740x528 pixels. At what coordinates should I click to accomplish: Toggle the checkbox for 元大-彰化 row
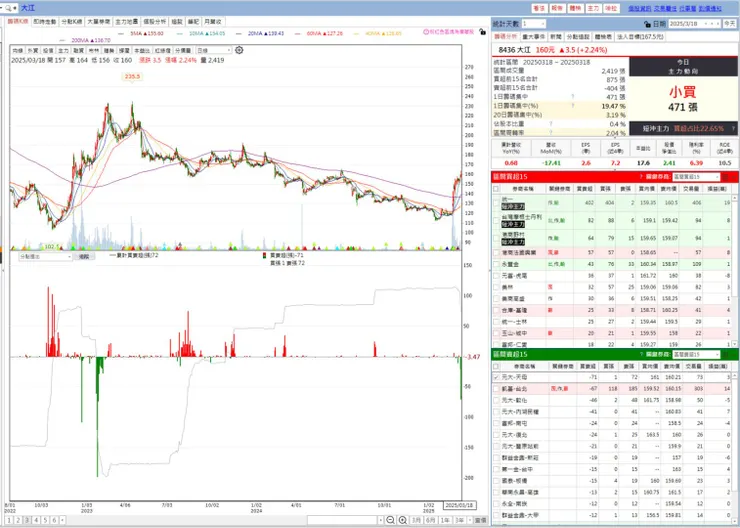click(x=496, y=401)
